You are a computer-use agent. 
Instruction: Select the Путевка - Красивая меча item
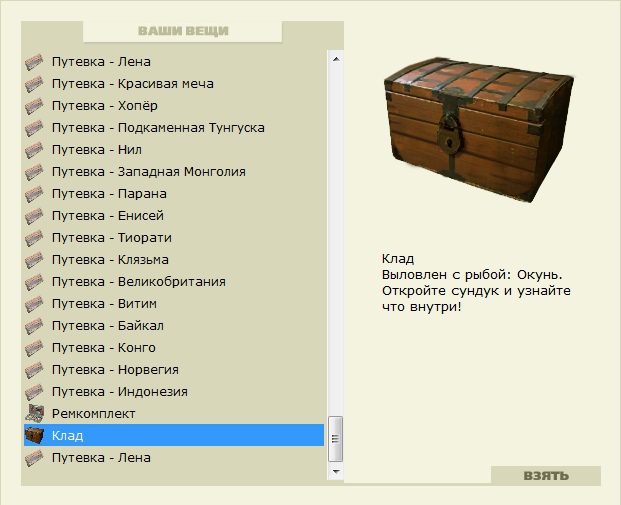[x=174, y=84]
